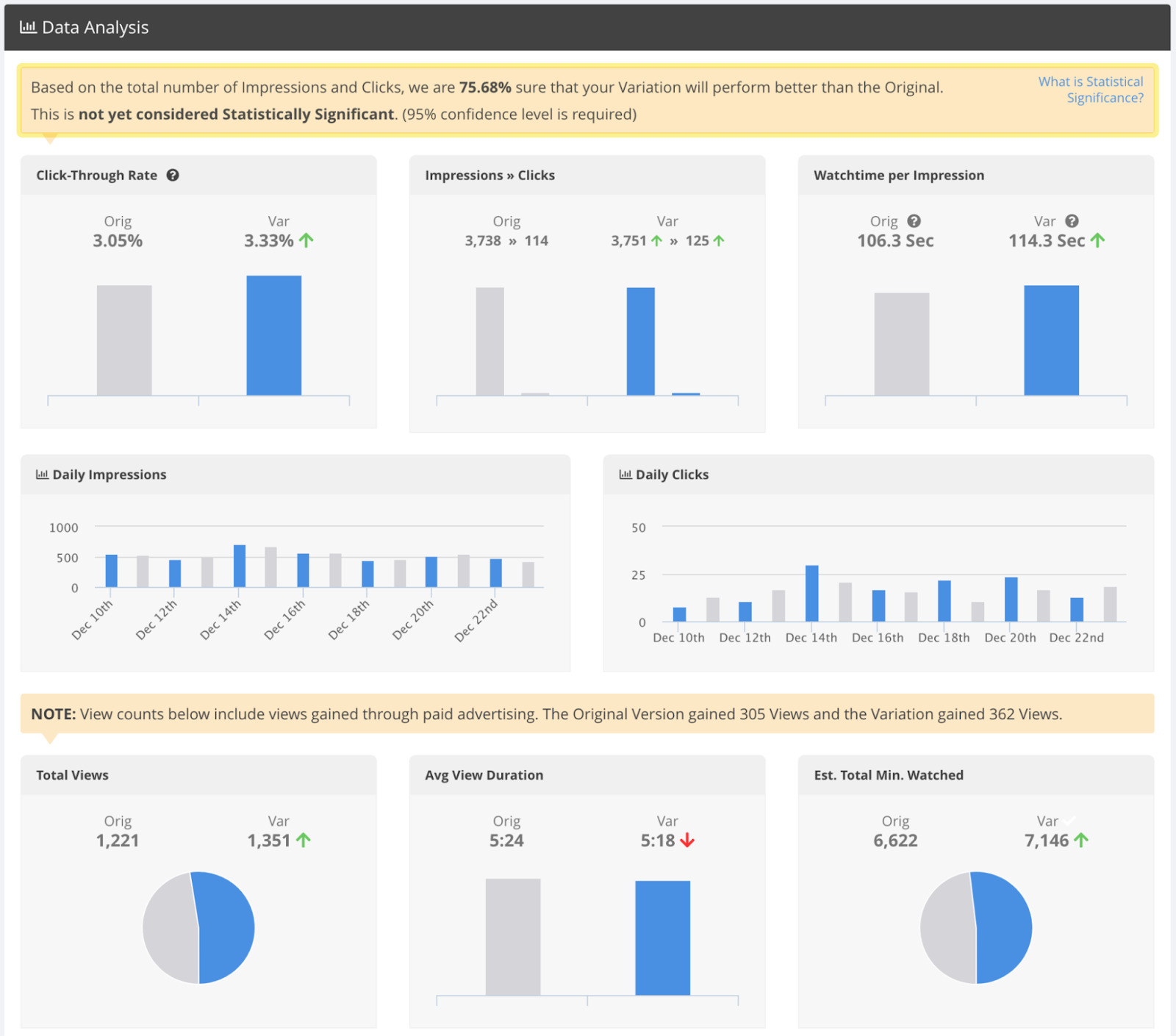Select the chart icon next to Daily Clicks

(x=625, y=474)
